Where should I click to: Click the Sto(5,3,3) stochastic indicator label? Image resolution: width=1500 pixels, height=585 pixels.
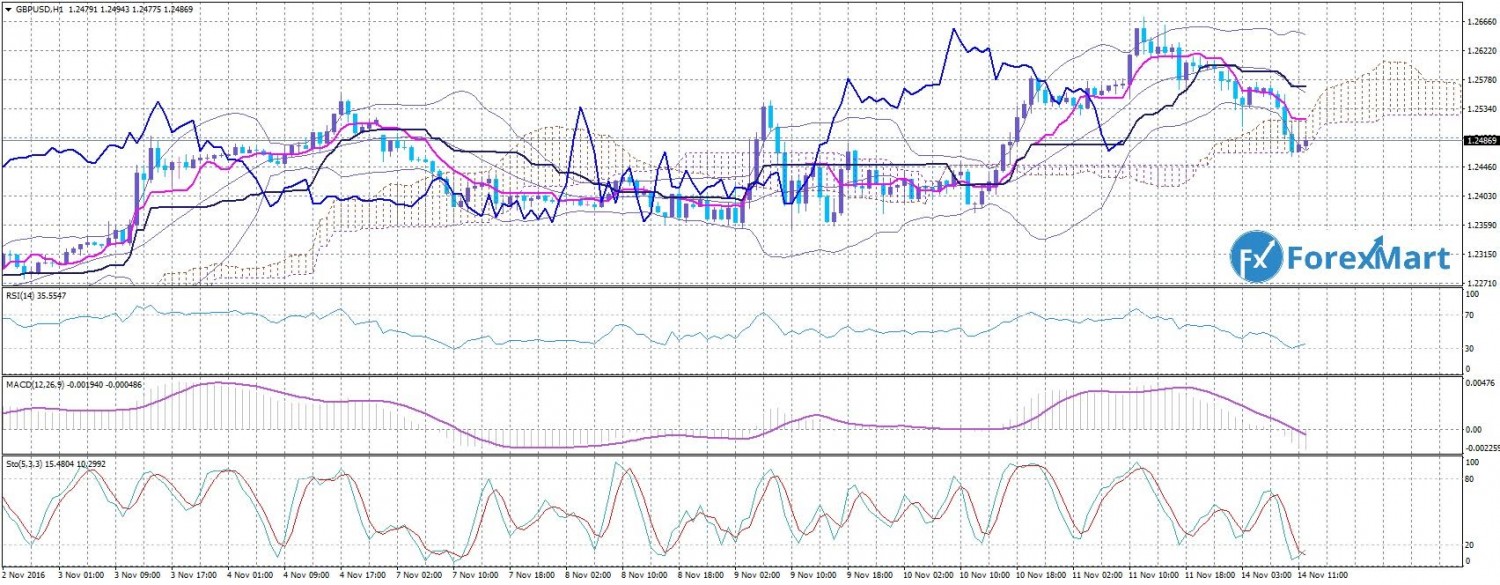coord(21,464)
